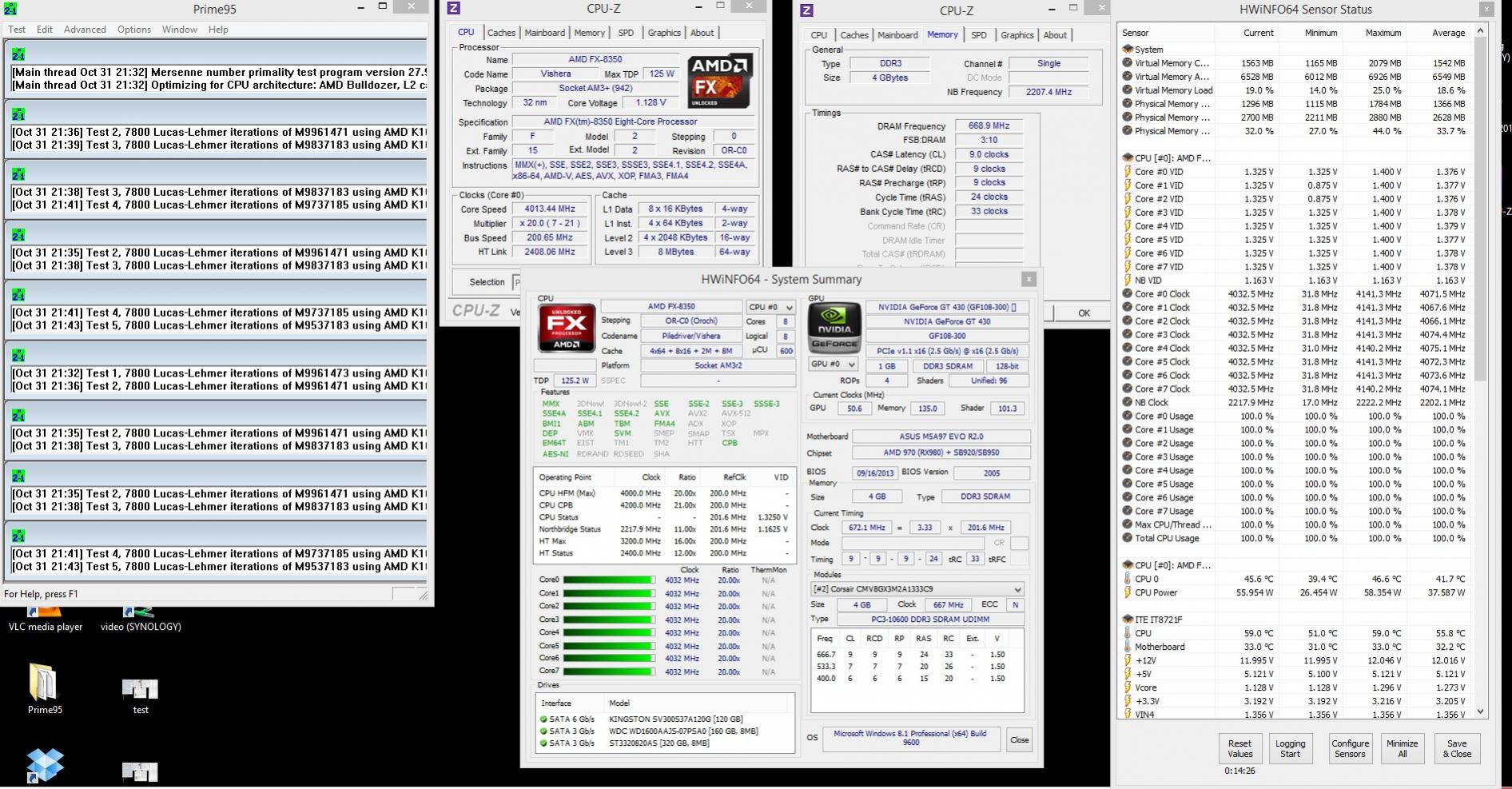
Task: Click the Prime95 title bar application icon
Action: pyautogui.click(x=10, y=9)
